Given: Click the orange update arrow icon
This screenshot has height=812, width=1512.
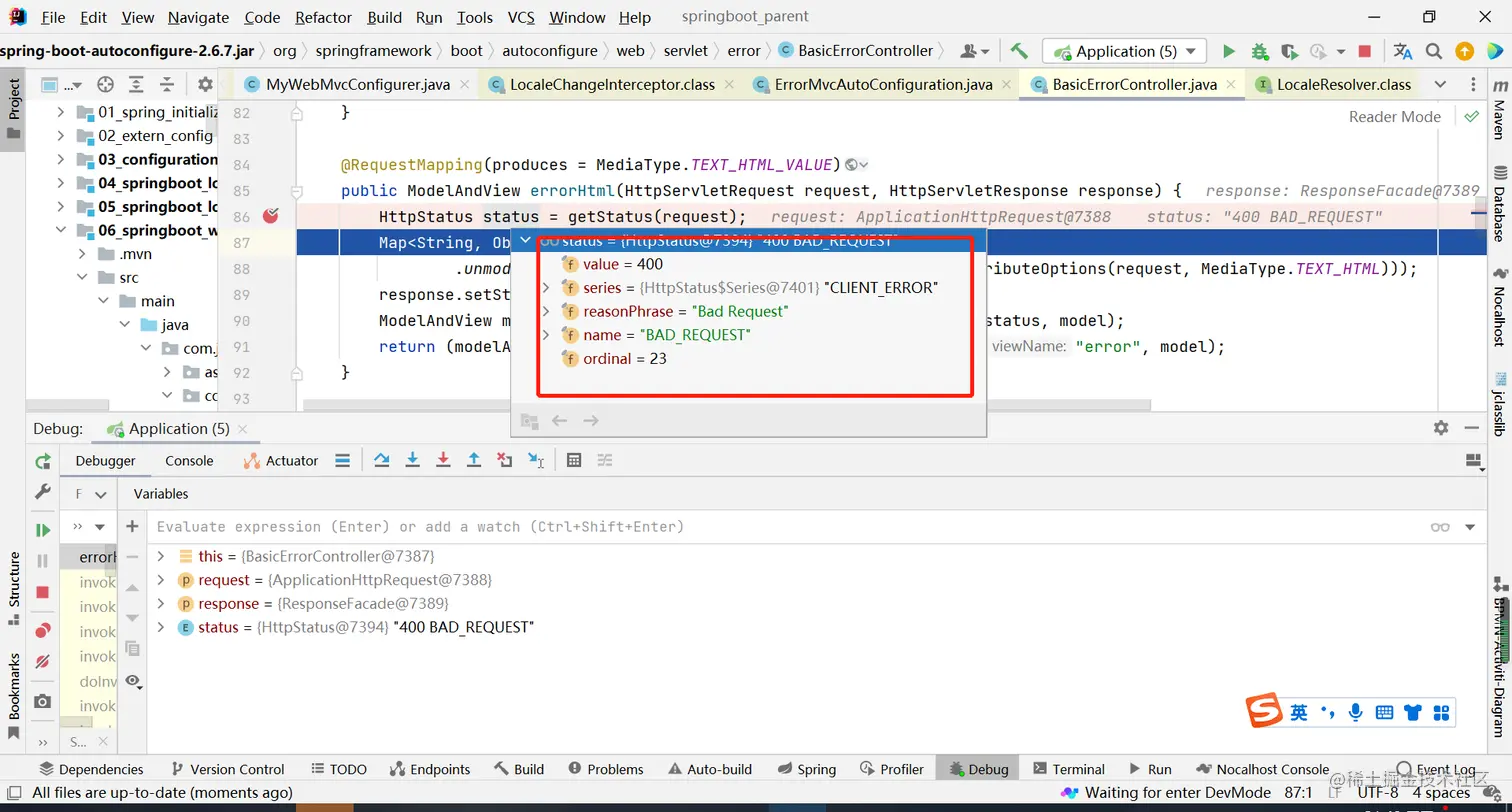Looking at the screenshot, I should pyautogui.click(x=1464, y=51).
